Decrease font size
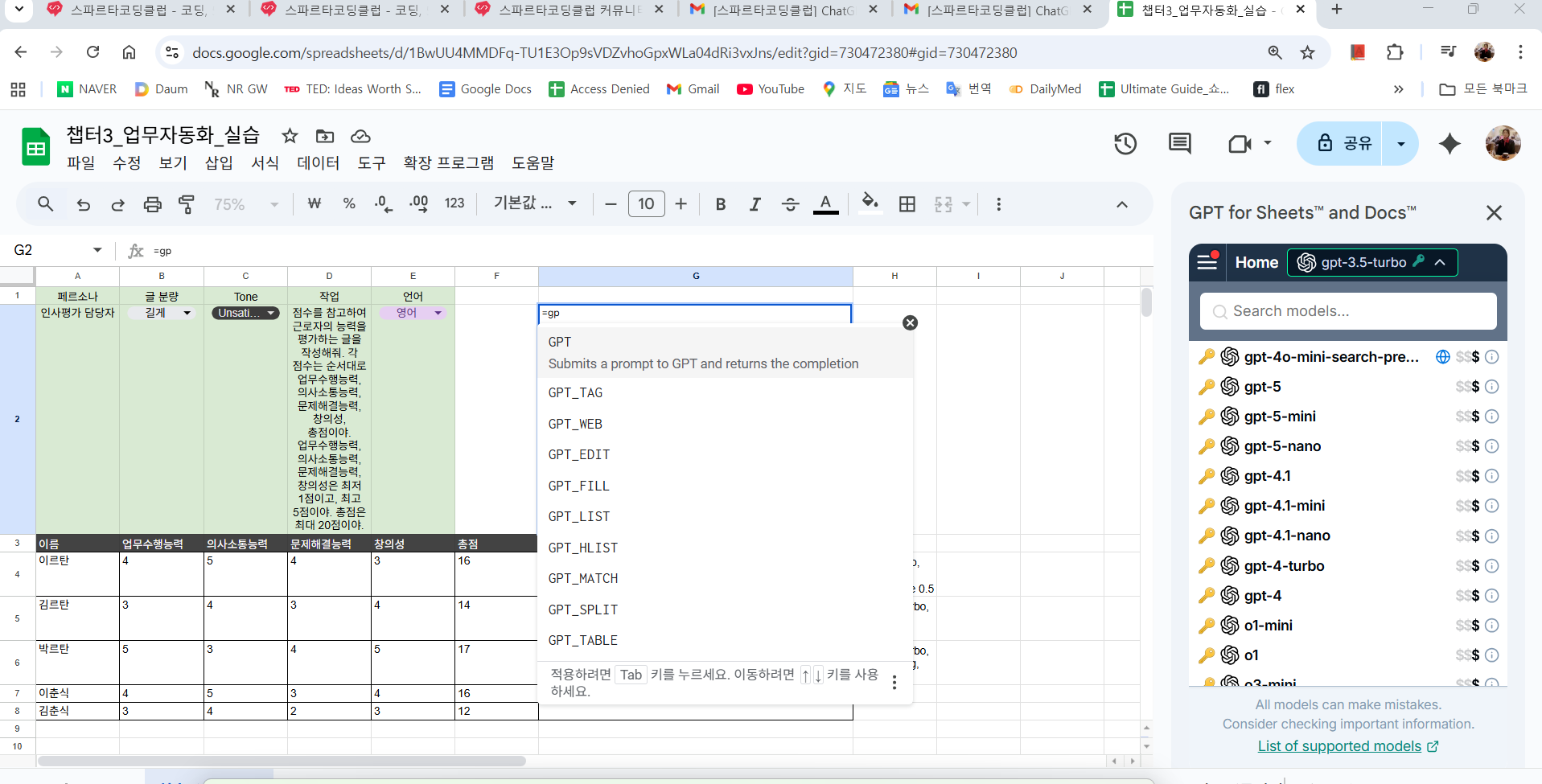 (611, 204)
